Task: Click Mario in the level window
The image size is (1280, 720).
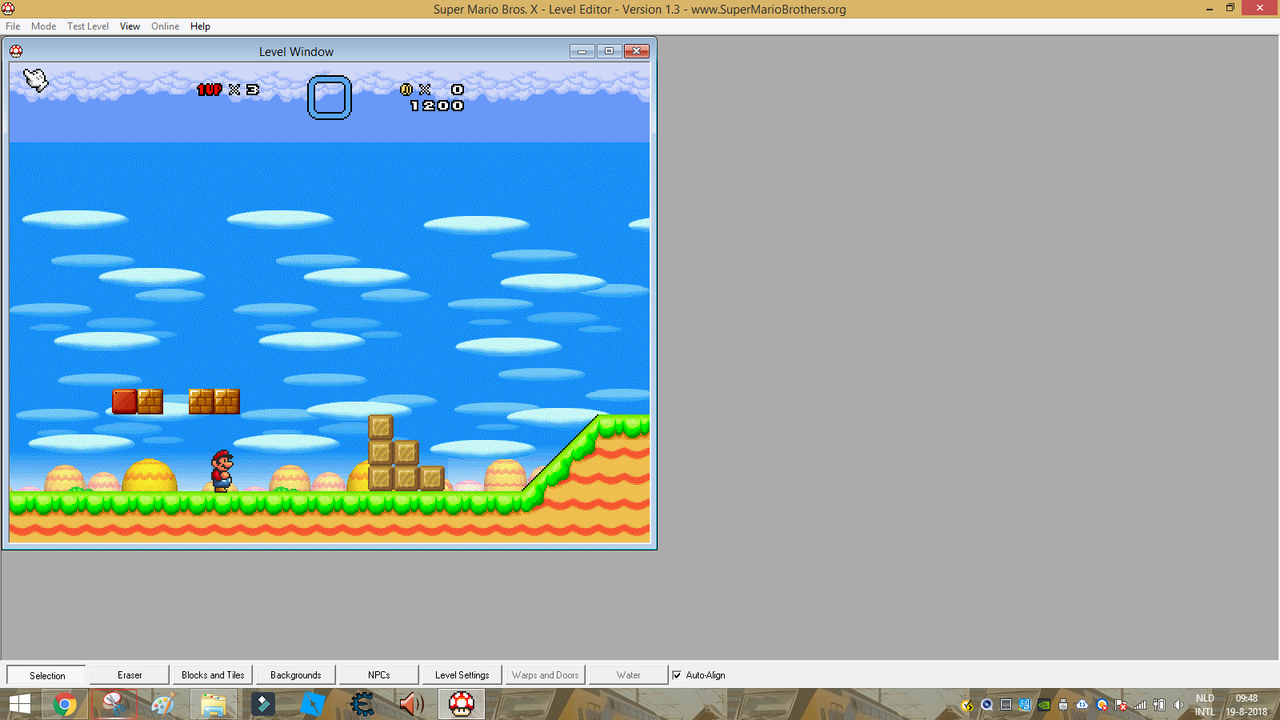Action: coord(221,471)
